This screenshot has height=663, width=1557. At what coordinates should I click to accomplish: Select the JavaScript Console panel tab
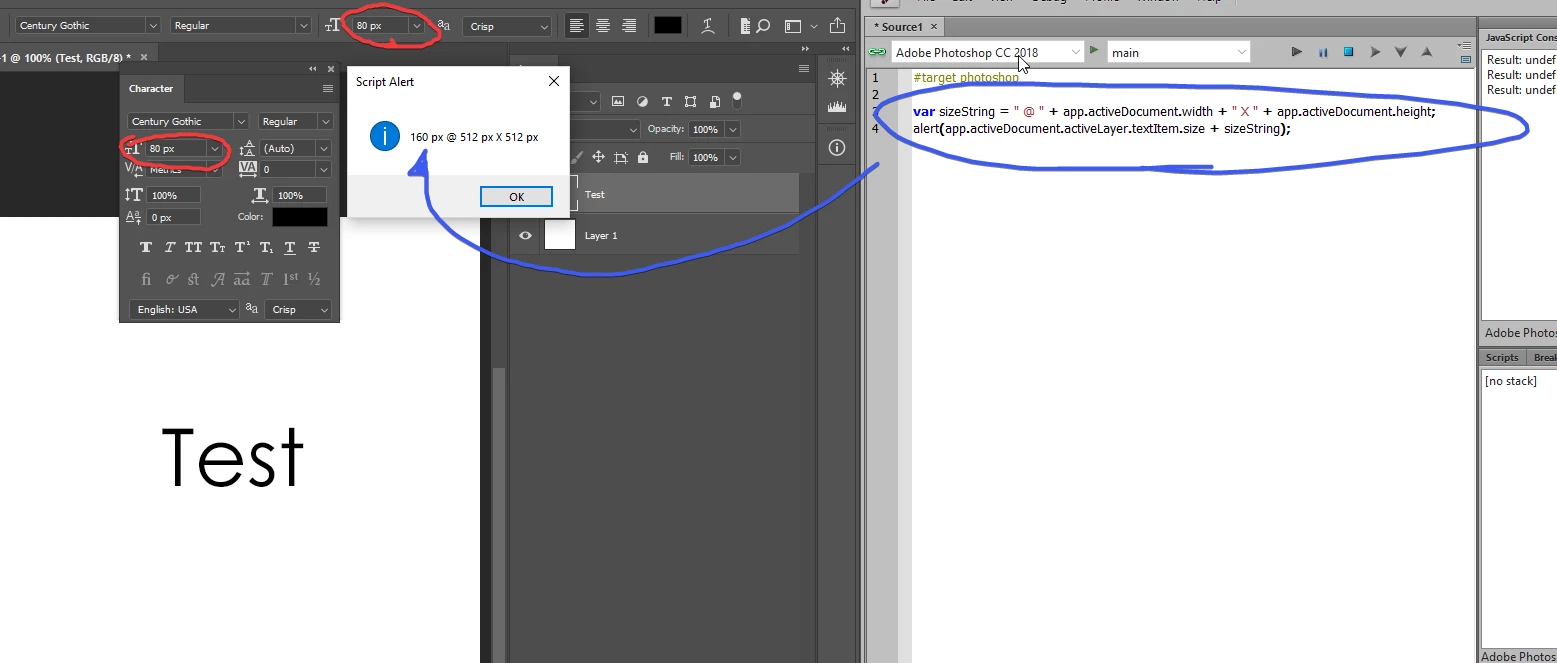(1521, 37)
